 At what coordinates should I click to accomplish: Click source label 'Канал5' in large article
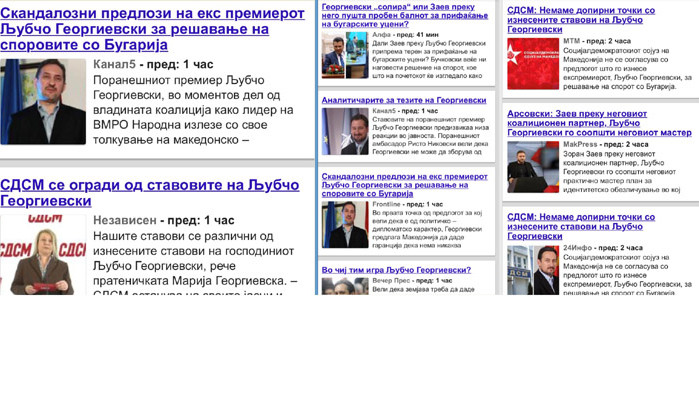[x=114, y=64]
